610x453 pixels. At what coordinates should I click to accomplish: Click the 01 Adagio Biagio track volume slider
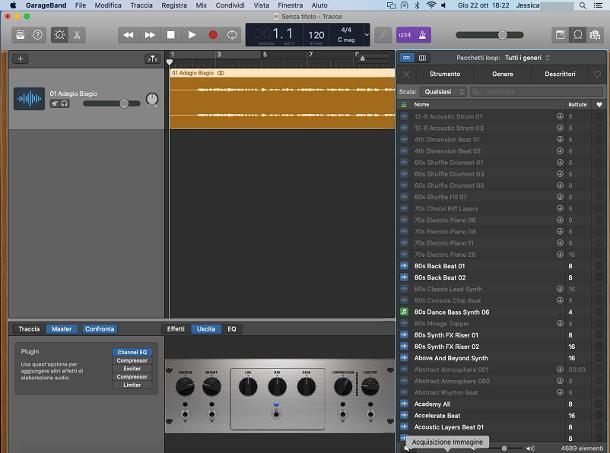coord(112,104)
